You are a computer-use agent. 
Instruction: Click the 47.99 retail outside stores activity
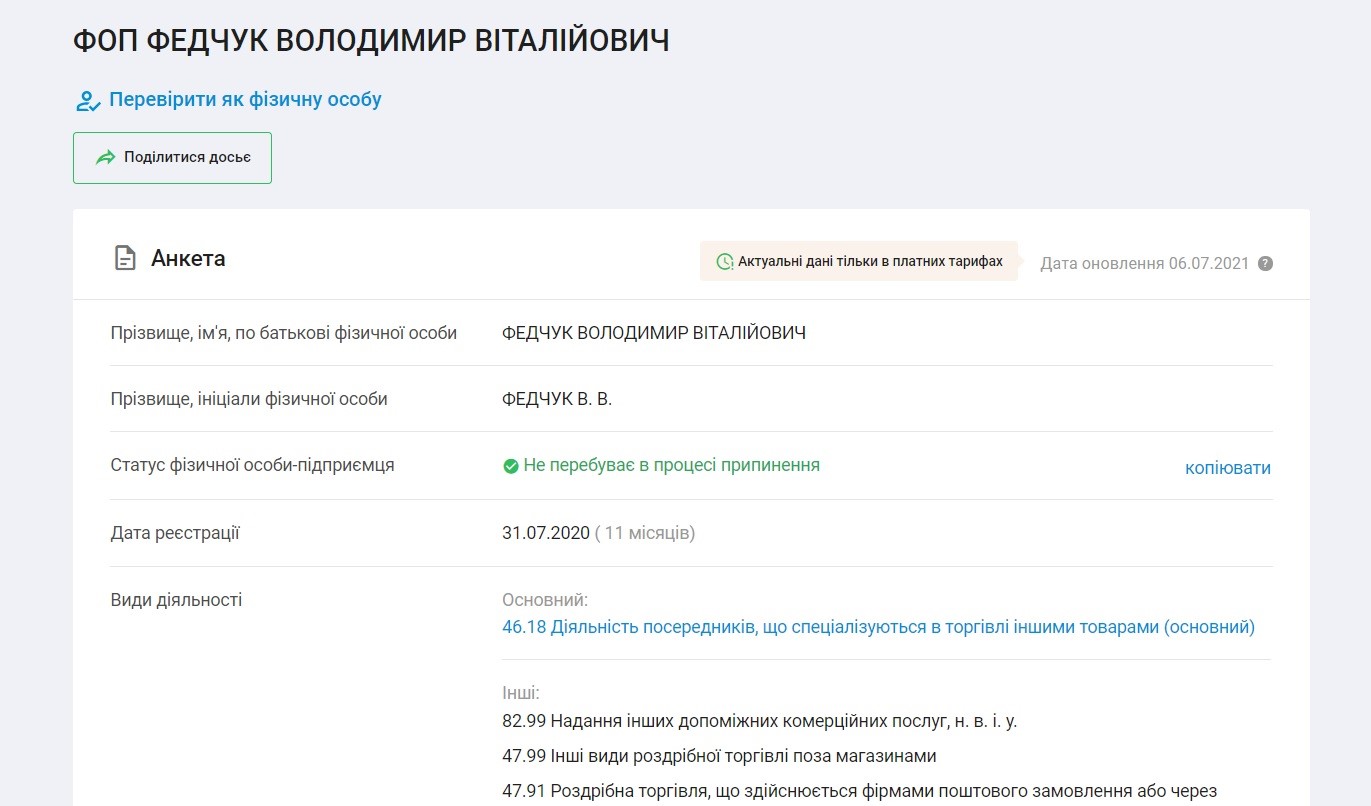pos(718,755)
